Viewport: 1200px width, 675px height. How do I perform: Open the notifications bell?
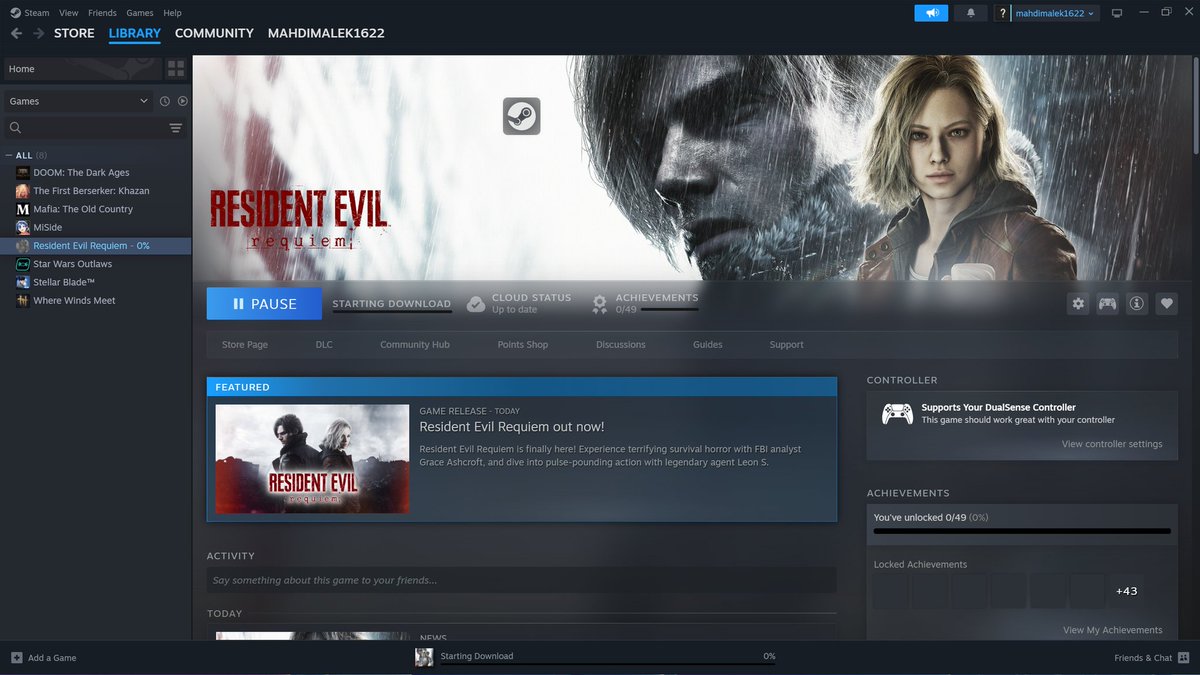[970, 13]
